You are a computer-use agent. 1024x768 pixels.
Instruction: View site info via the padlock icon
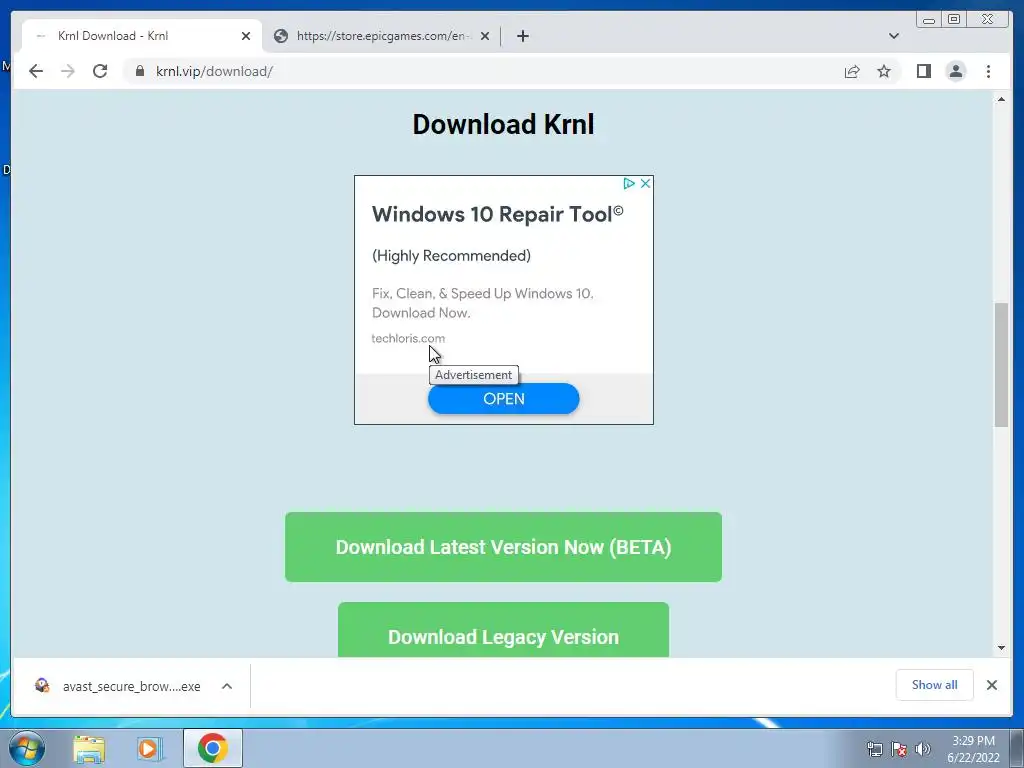(140, 71)
